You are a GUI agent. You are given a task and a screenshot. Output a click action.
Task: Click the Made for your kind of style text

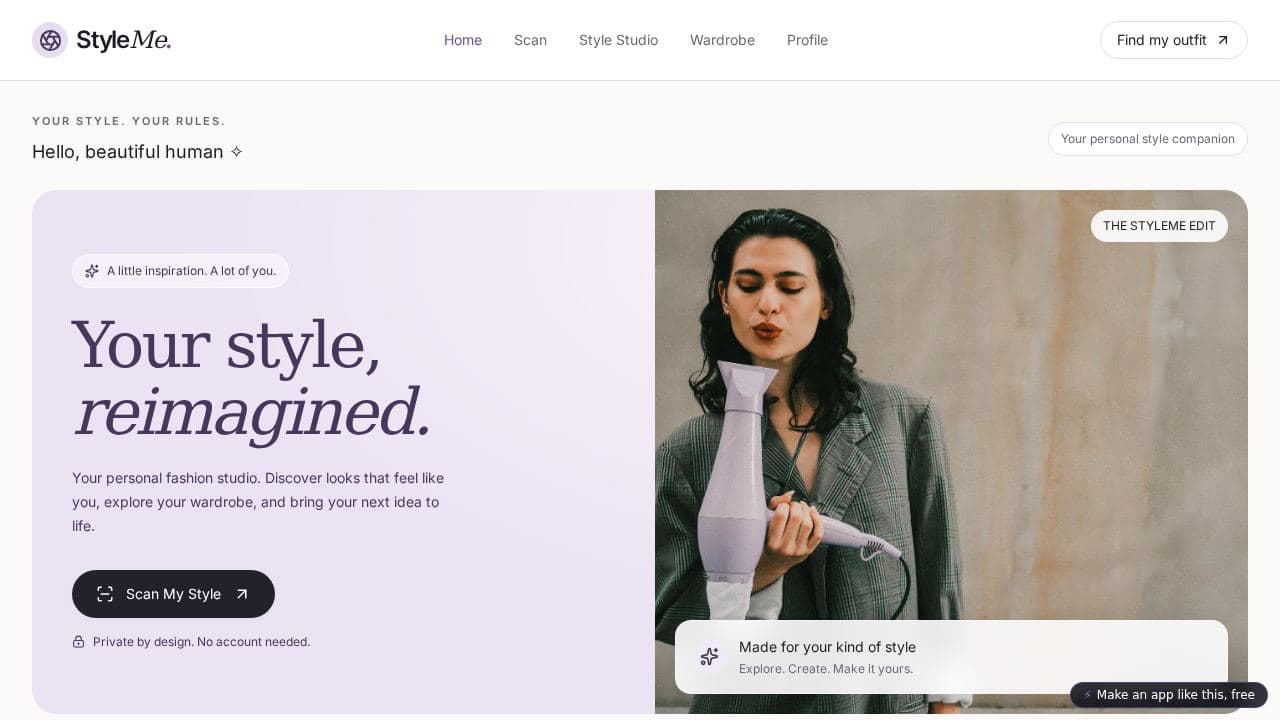point(827,647)
